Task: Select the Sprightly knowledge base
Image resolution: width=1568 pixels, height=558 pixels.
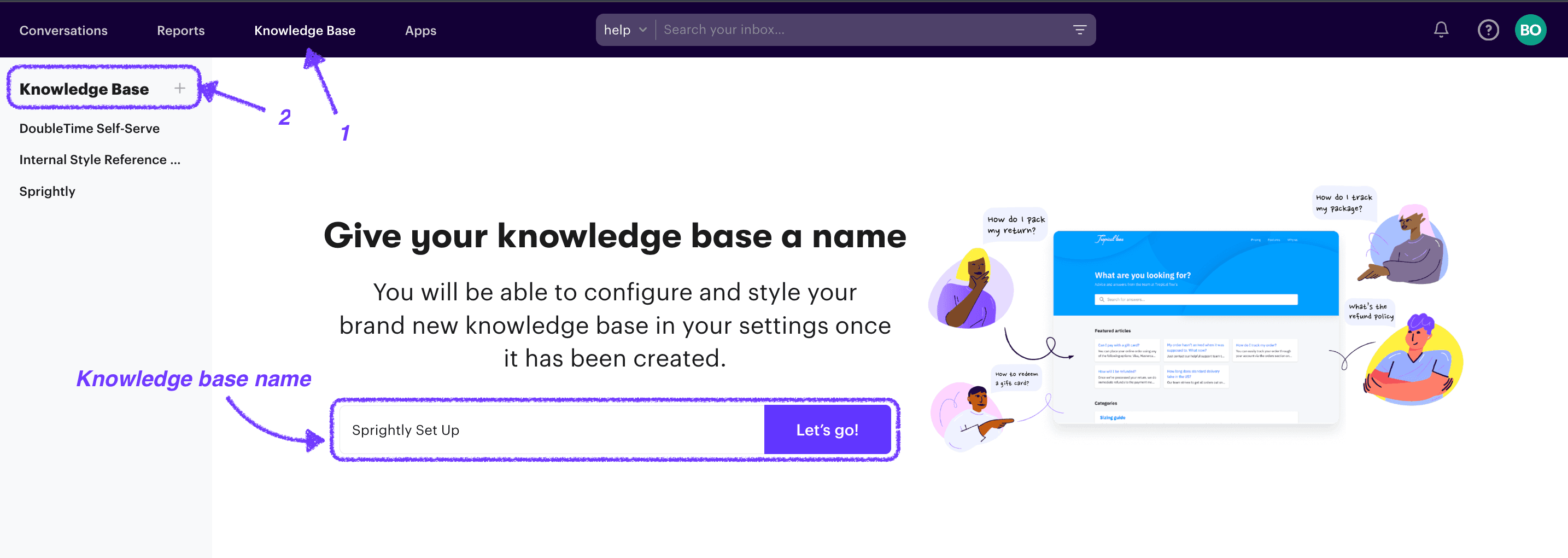Action: (x=47, y=191)
